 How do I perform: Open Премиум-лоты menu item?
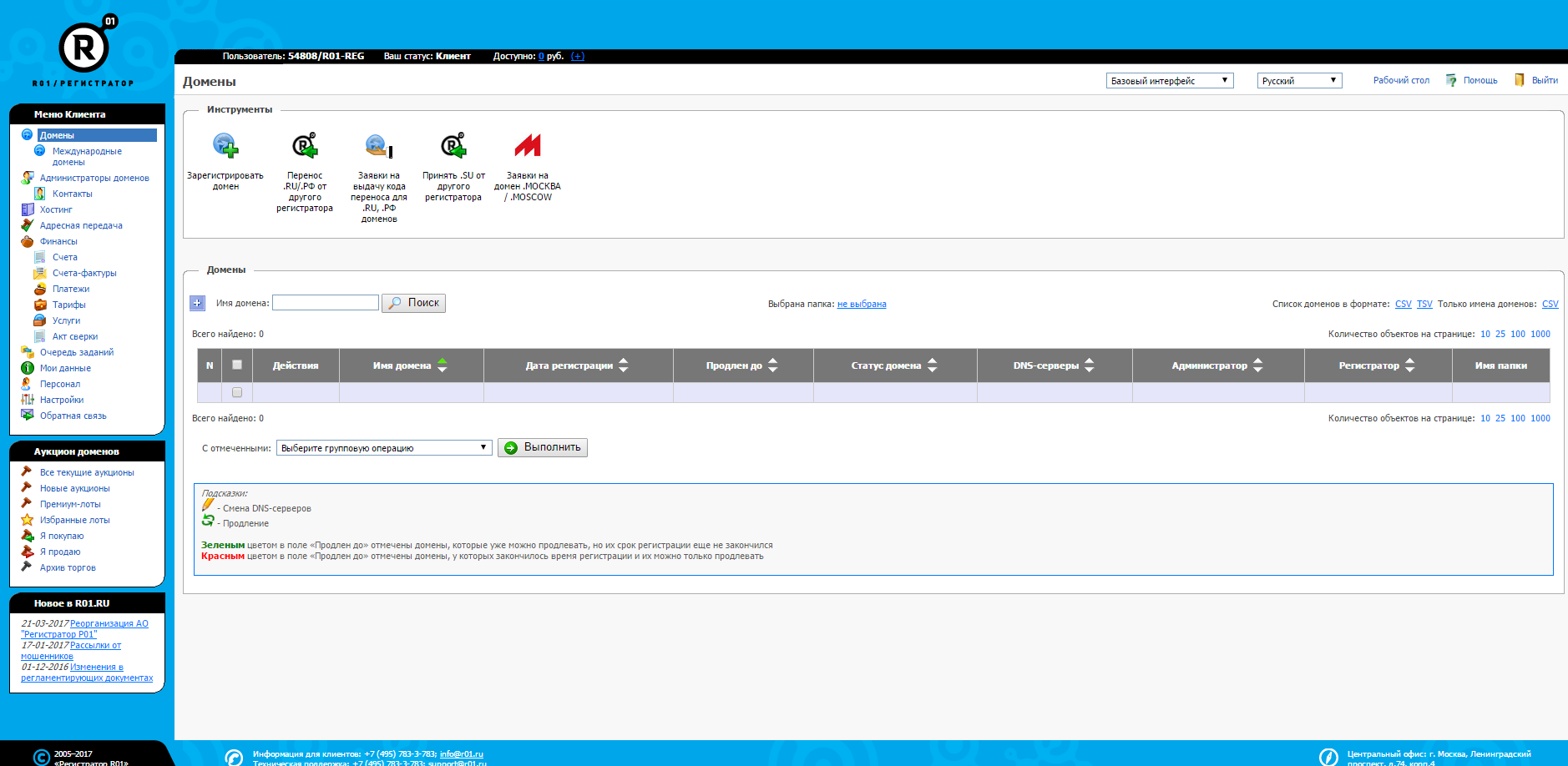point(70,504)
